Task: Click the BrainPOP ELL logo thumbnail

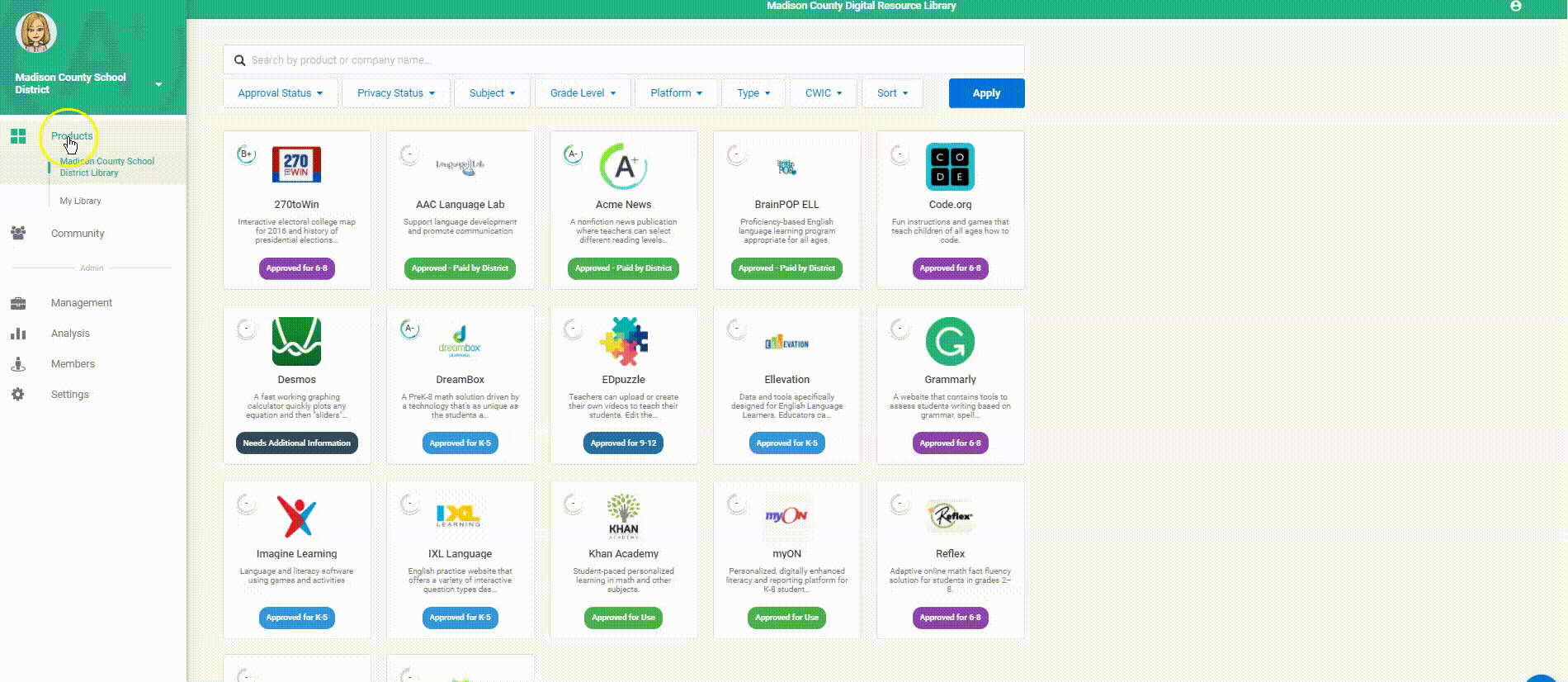Action: (786, 168)
